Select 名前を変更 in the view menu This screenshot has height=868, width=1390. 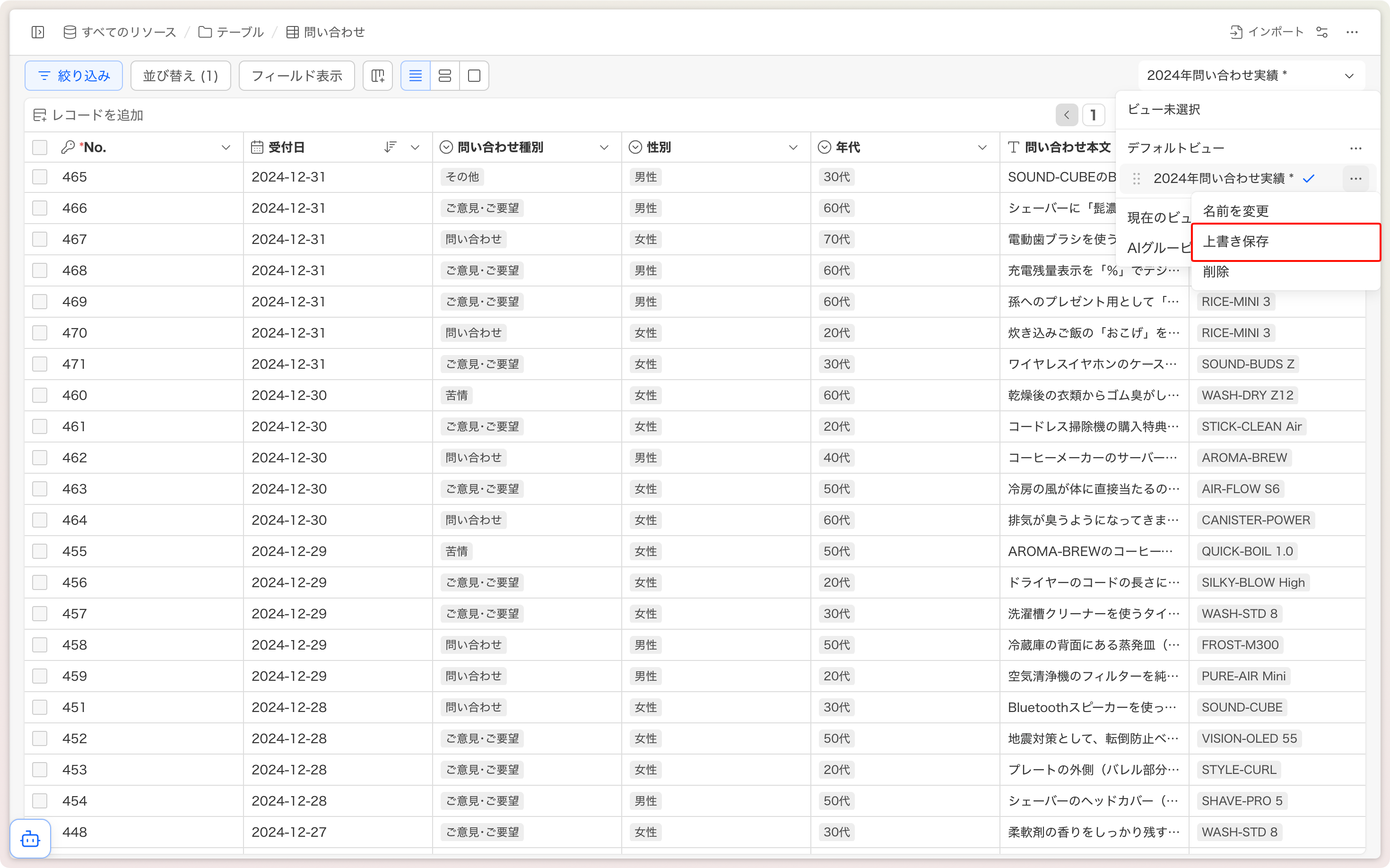[x=1235, y=211]
